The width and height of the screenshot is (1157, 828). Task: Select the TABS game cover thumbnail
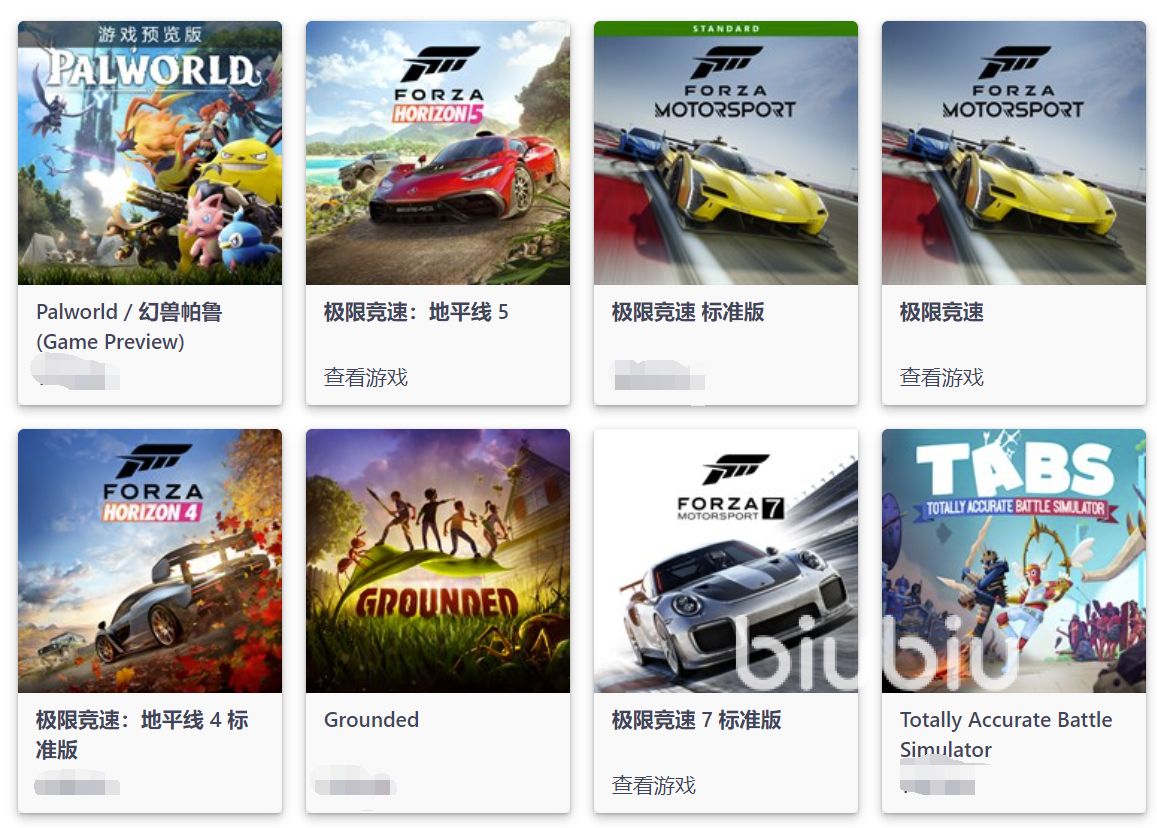click(x=1013, y=561)
